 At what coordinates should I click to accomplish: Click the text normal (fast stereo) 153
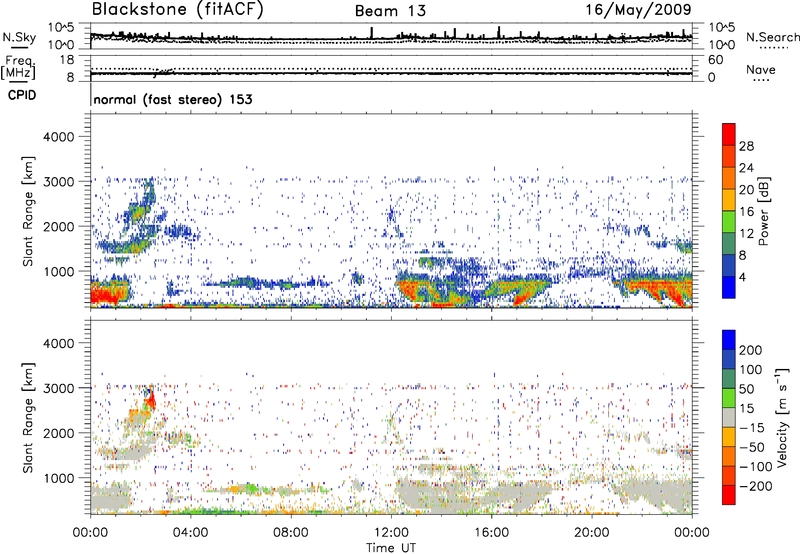coord(173,99)
